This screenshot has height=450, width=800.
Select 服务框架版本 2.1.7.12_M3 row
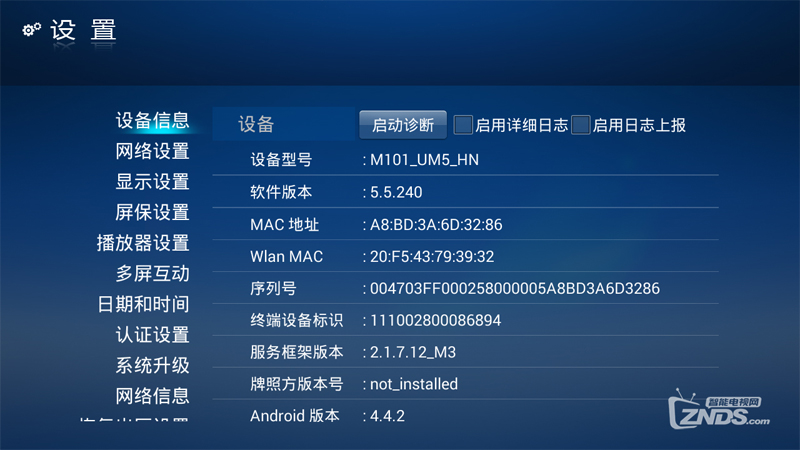465,352
